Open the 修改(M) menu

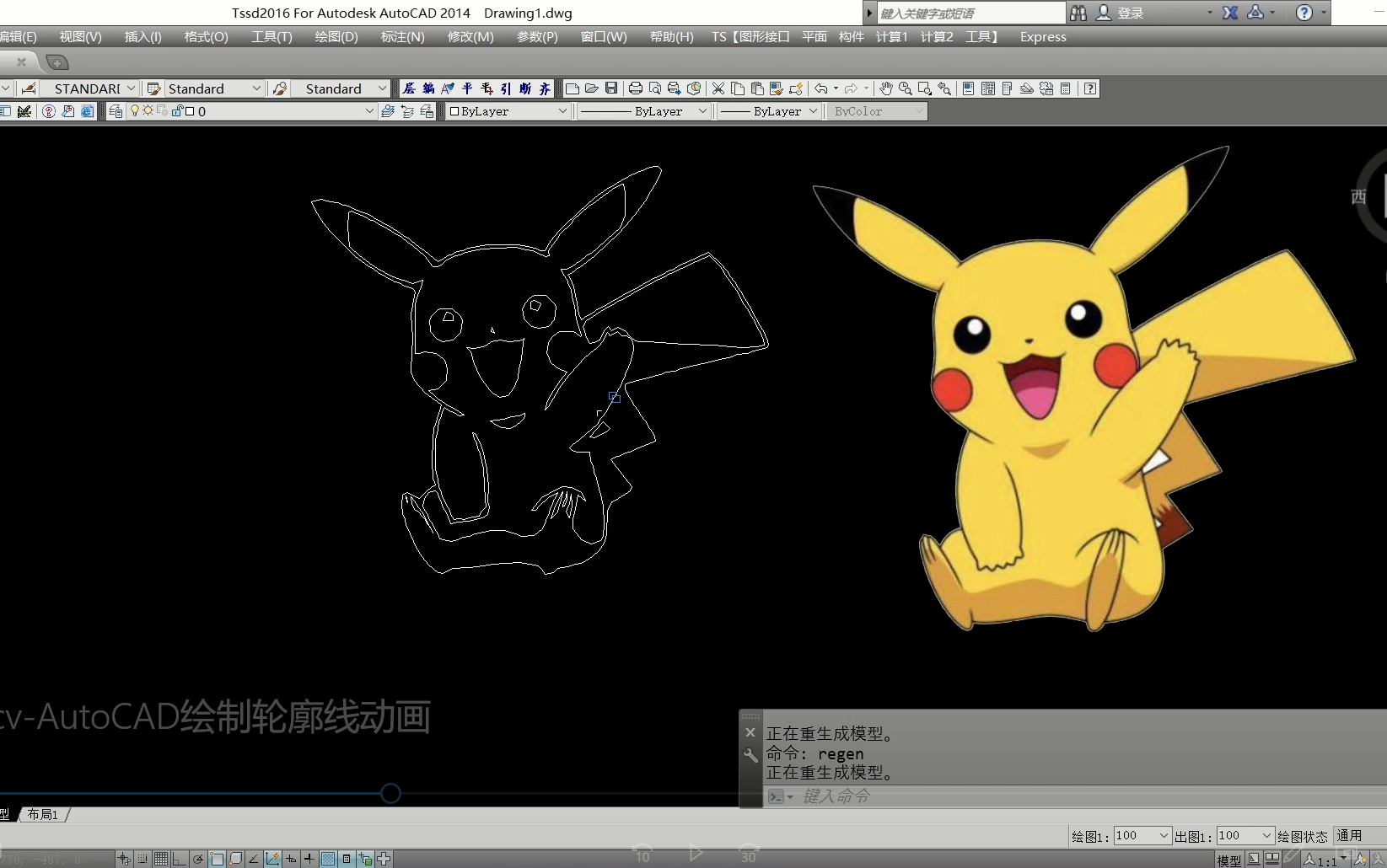tap(470, 36)
